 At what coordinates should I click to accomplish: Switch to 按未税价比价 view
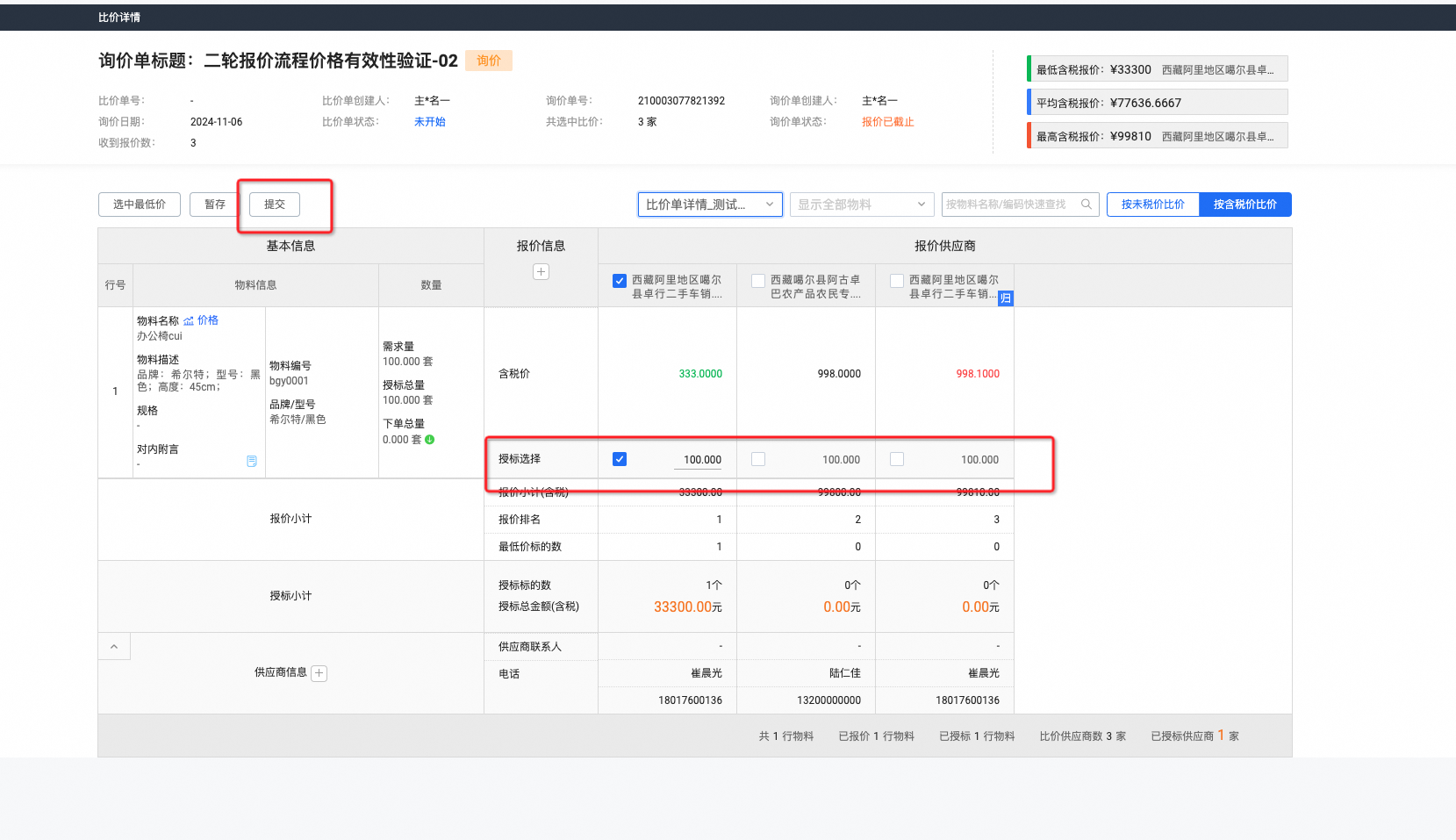click(x=1153, y=205)
